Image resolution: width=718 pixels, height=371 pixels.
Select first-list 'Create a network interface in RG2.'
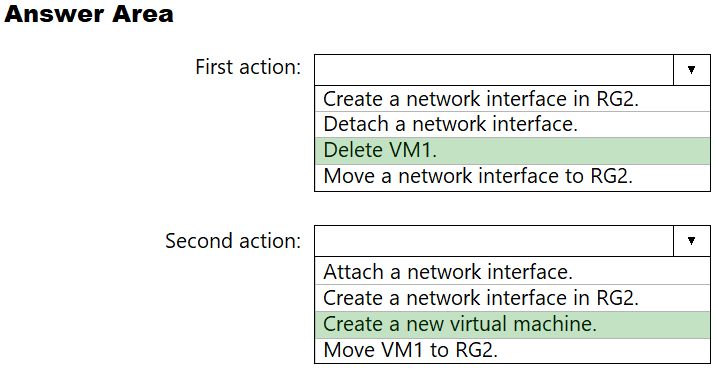click(x=512, y=98)
